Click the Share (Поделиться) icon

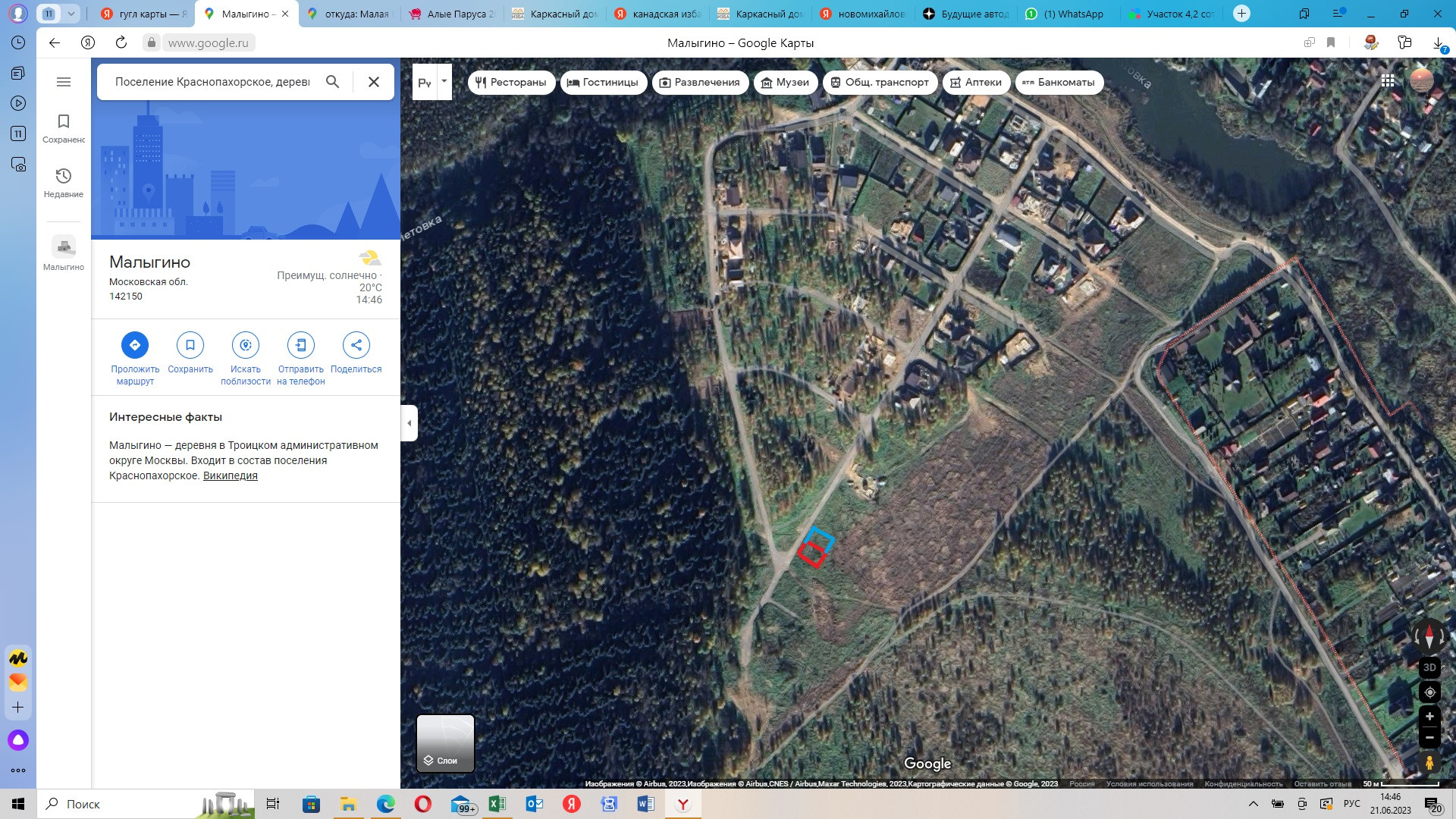356,345
